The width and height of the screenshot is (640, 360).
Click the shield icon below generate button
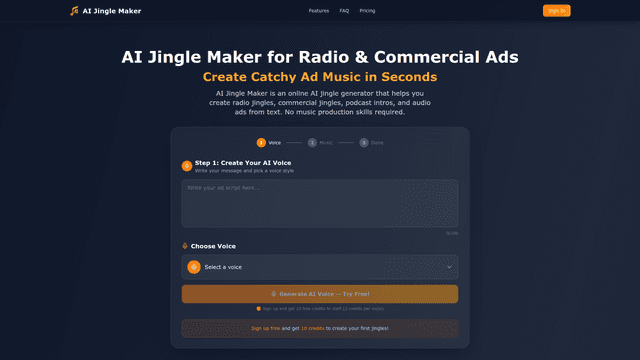(x=258, y=309)
